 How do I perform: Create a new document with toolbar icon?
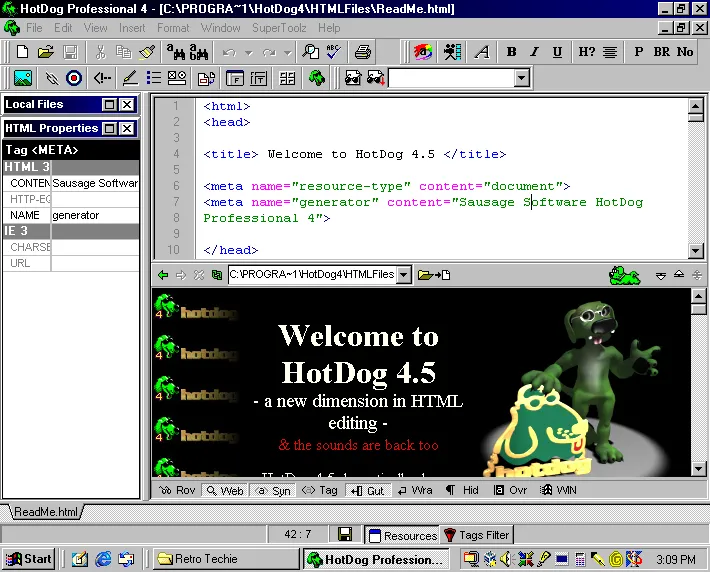(x=22, y=52)
